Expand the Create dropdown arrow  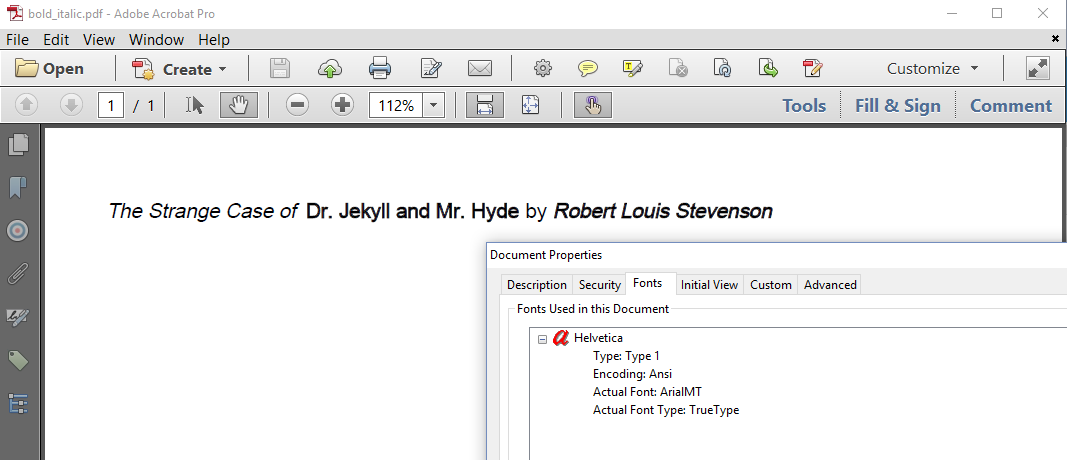pyautogui.click(x=223, y=69)
